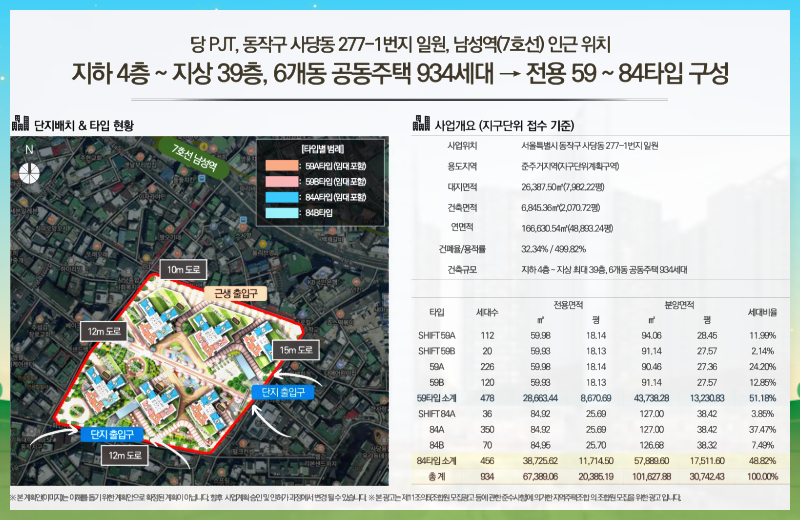The image size is (800, 520).
Task: Click the 사업위치 row label
Action: (462, 145)
